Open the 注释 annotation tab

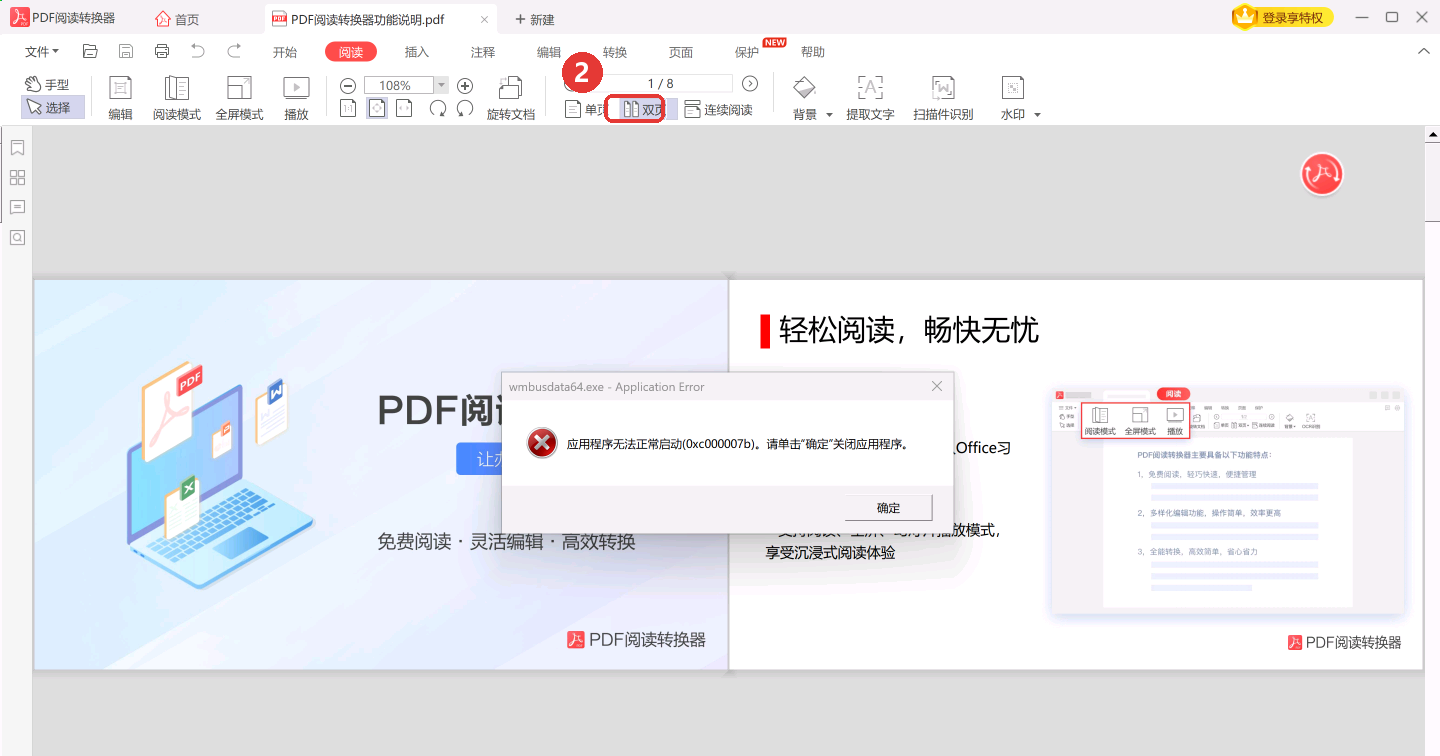(483, 52)
